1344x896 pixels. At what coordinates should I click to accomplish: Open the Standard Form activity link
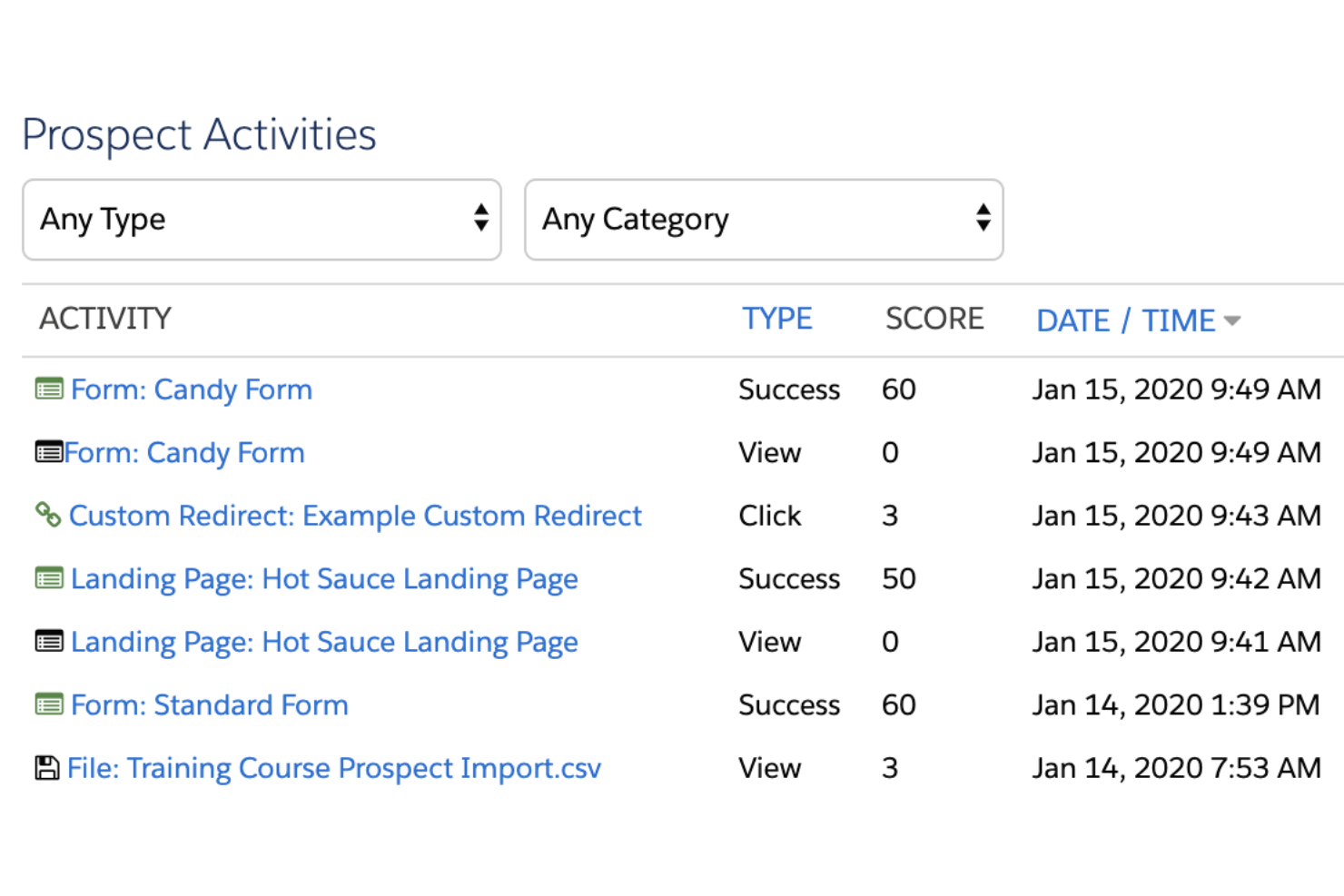tap(209, 704)
